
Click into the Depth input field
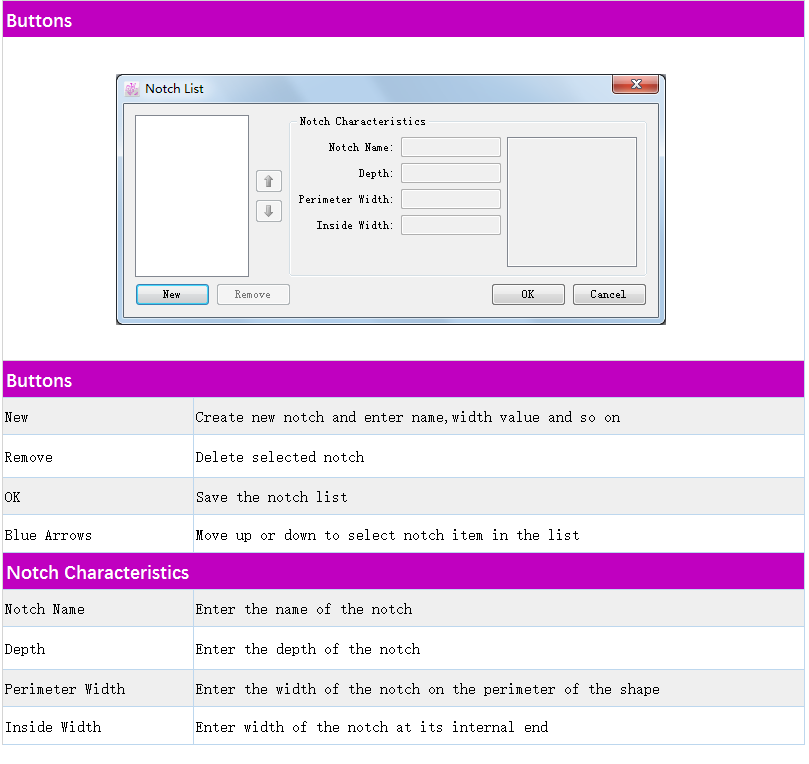click(x=450, y=174)
